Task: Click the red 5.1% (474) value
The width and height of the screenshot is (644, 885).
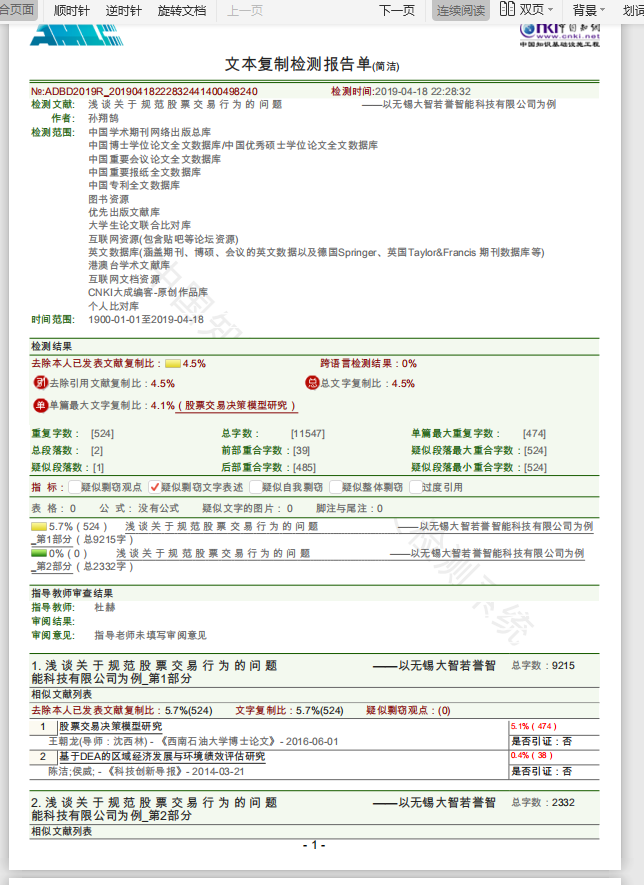Action: (534, 726)
